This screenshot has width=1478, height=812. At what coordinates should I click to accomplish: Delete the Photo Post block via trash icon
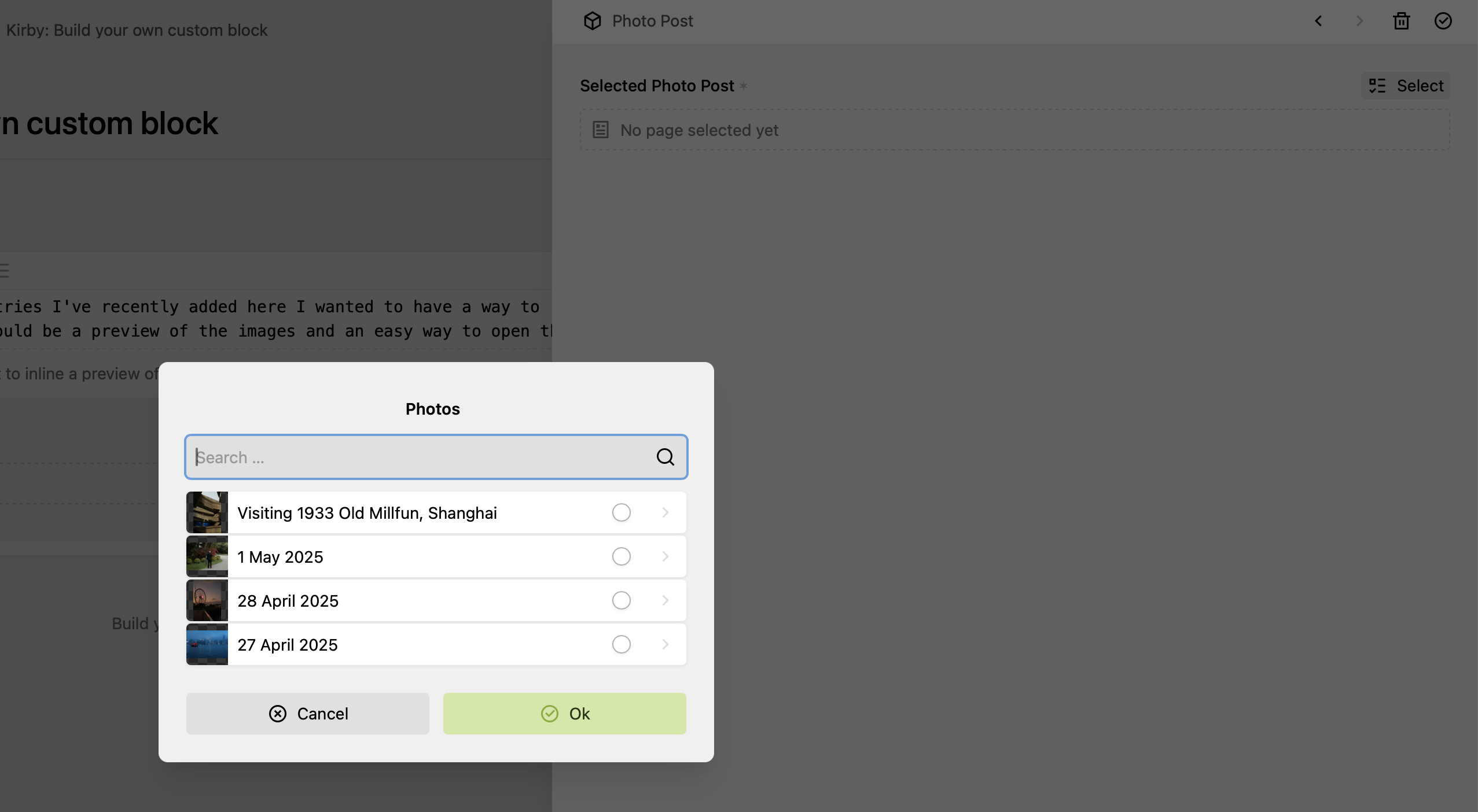(1401, 21)
